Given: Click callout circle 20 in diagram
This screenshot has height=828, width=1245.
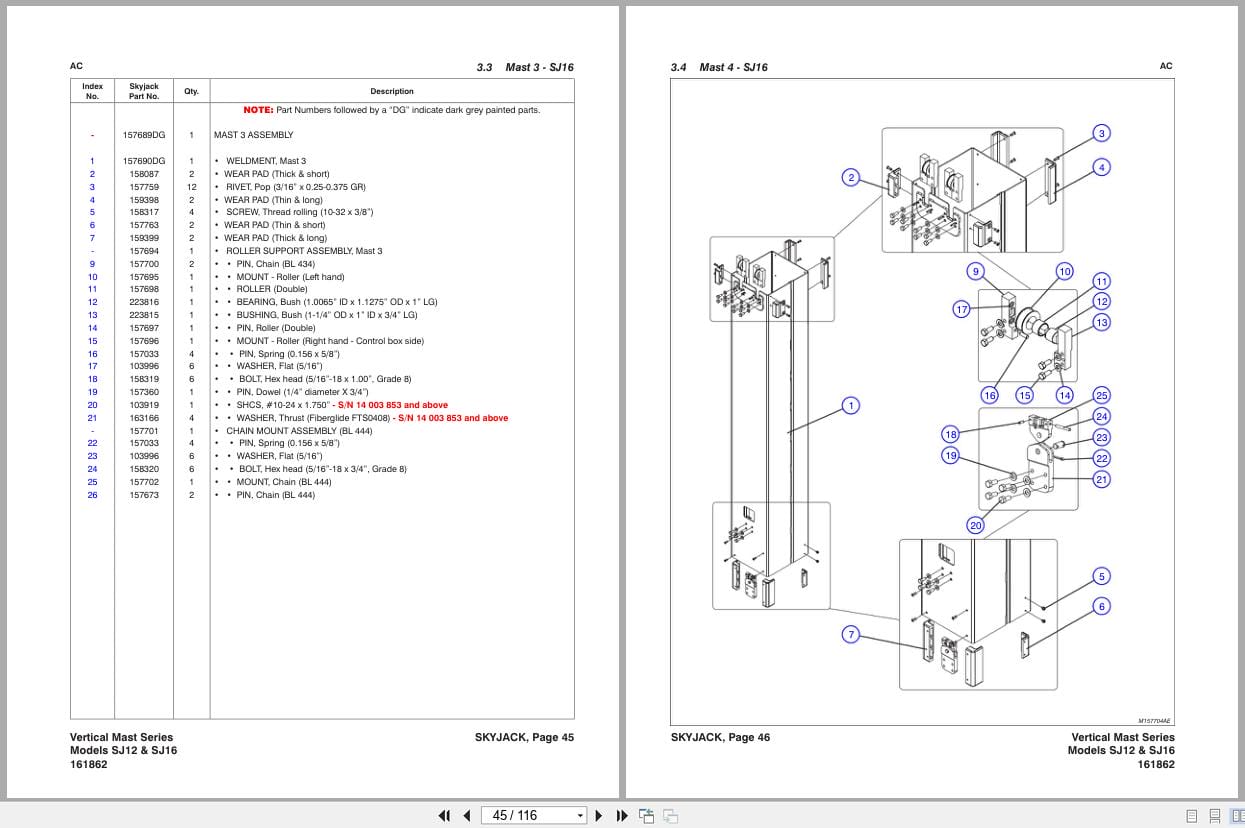Looking at the screenshot, I should coord(976,525).
